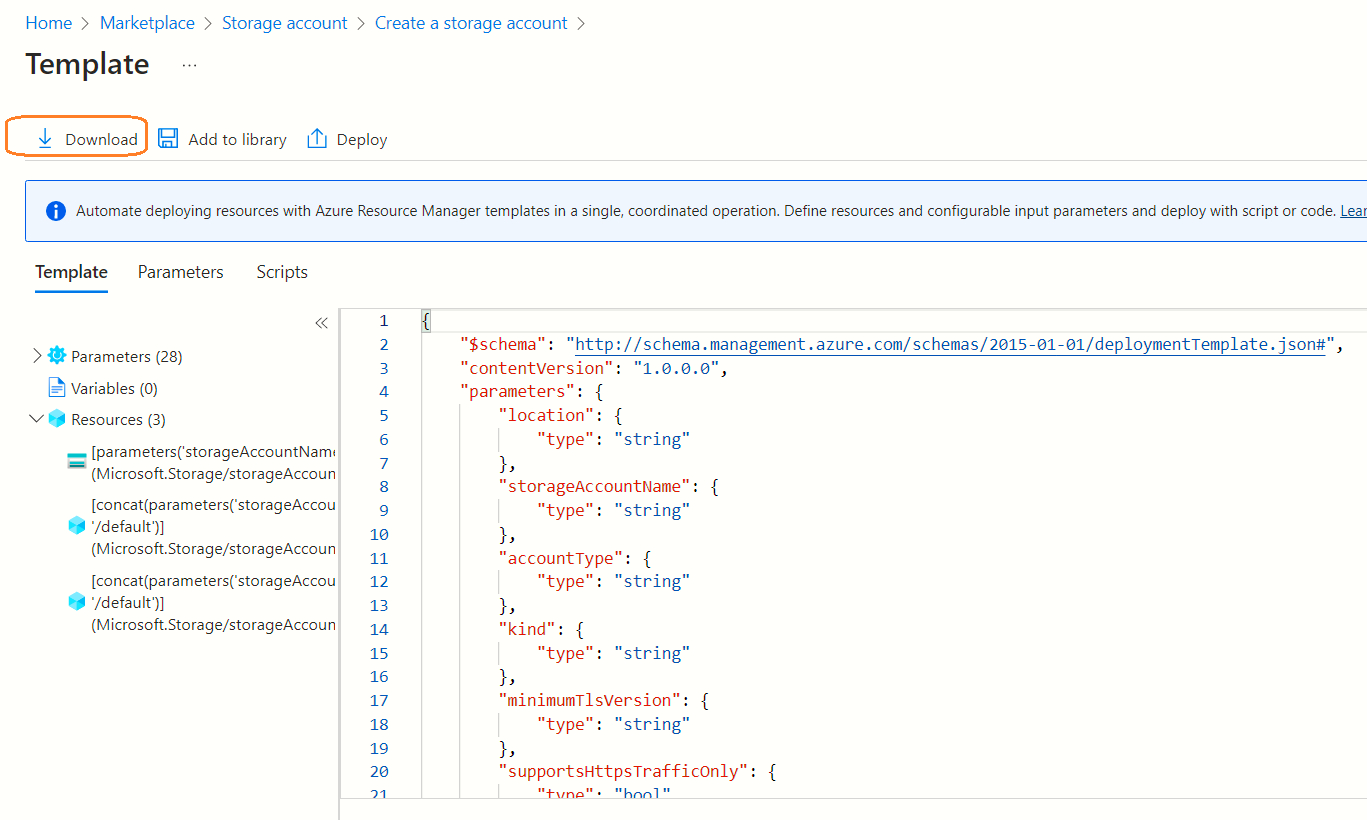Click the "kind" key on line 14
This screenshot has width=1367, height=820.
pos(527,630)
